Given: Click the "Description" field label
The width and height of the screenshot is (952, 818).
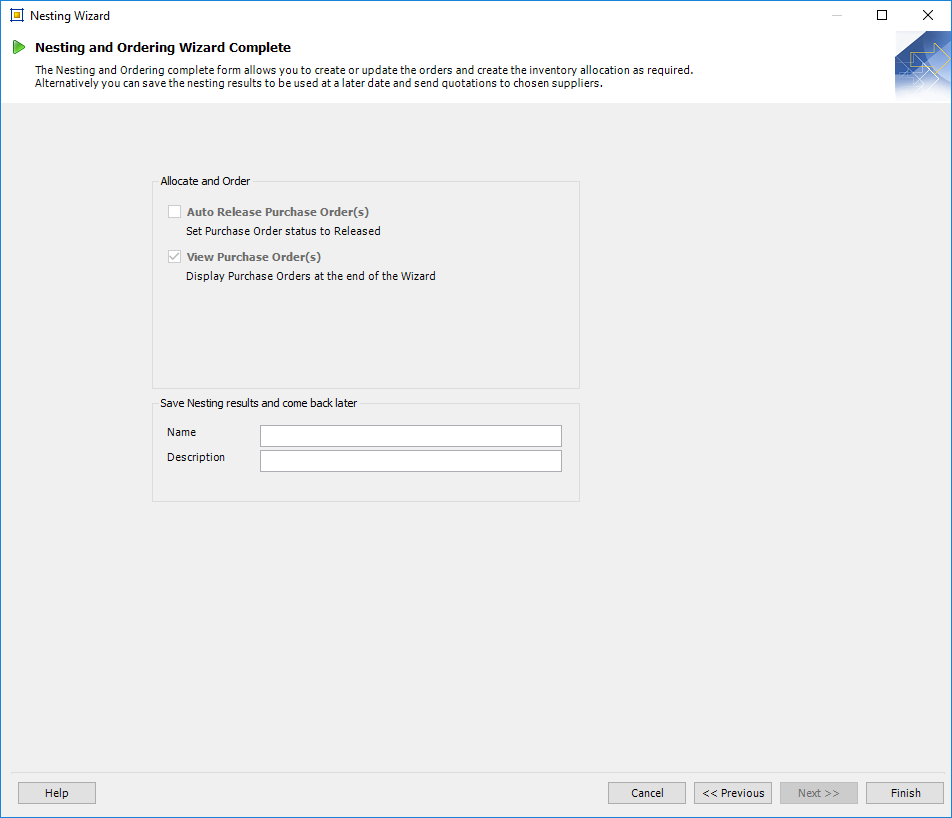Looking at the screenshot, I should 196,457.
